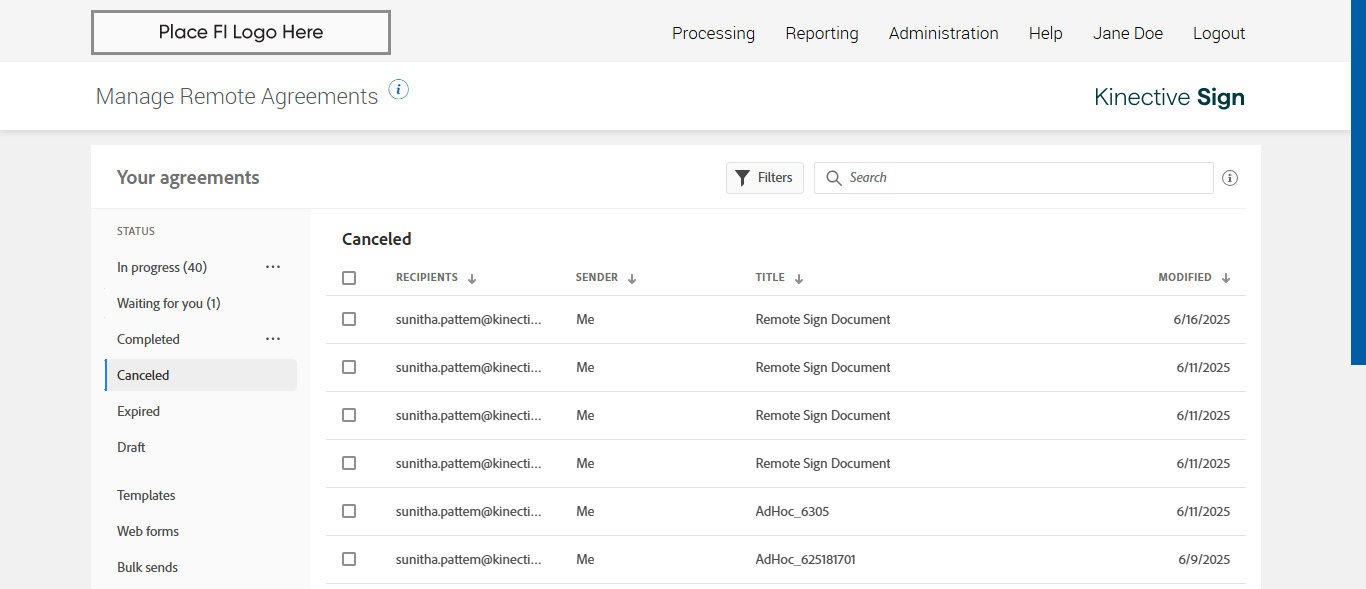
Task: Select checkbox for AdHoc_6305 agreement
Action: coord(349,511)
